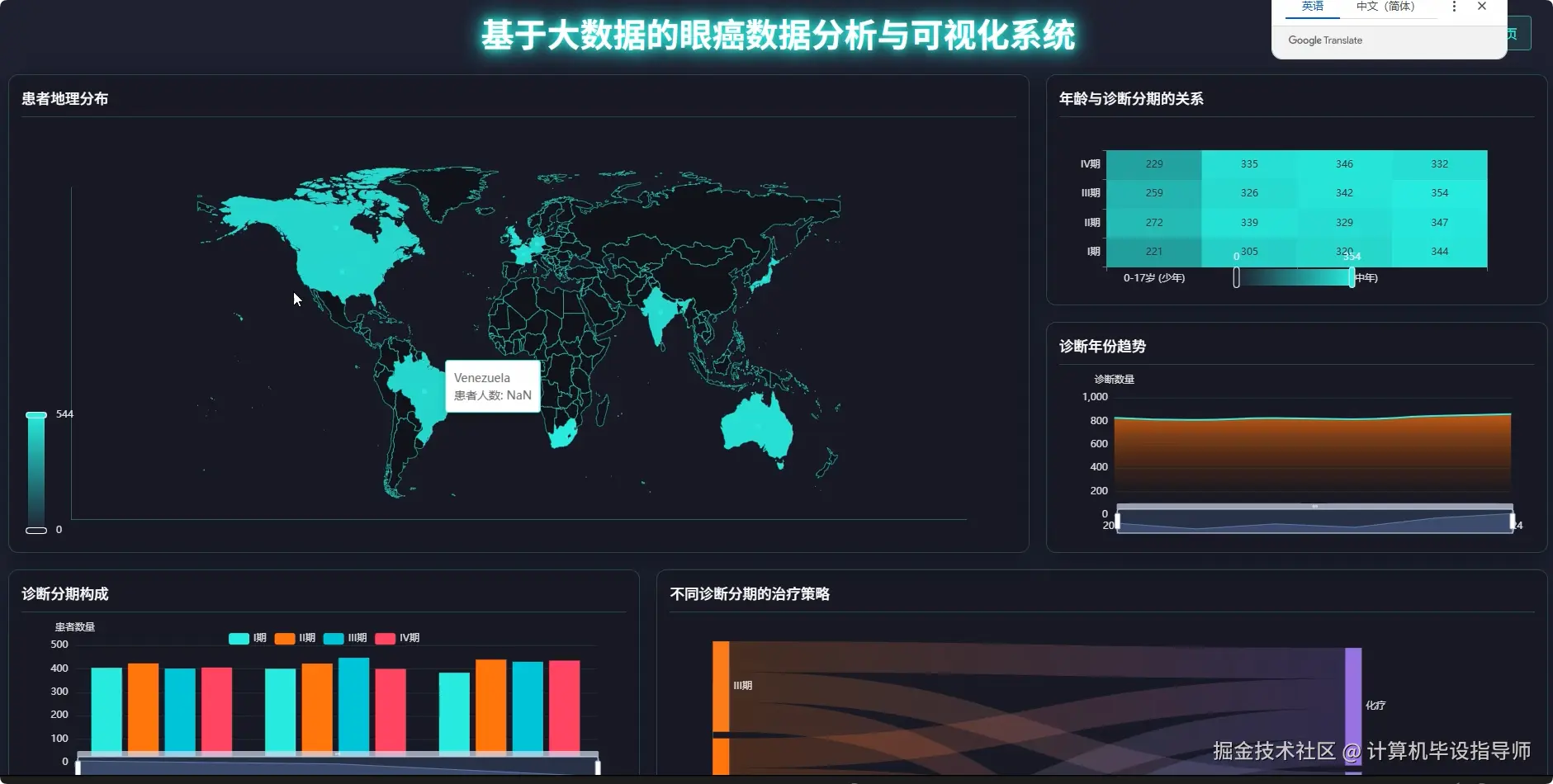Click heatmap cell with value 347
The height and width of the screenshot is (784, 1553).
point(1440,223)
